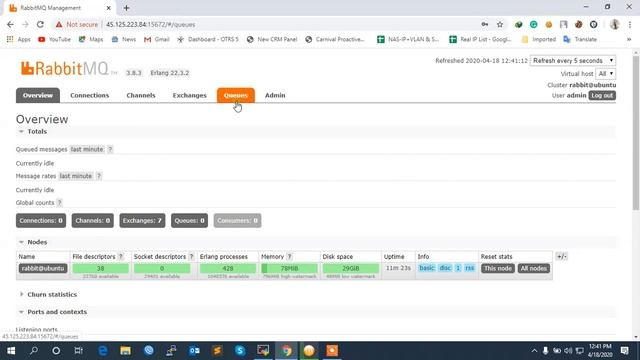Open the saved password key icon
640x360 pixels.
pyautogui.click(x=484, y=24)
